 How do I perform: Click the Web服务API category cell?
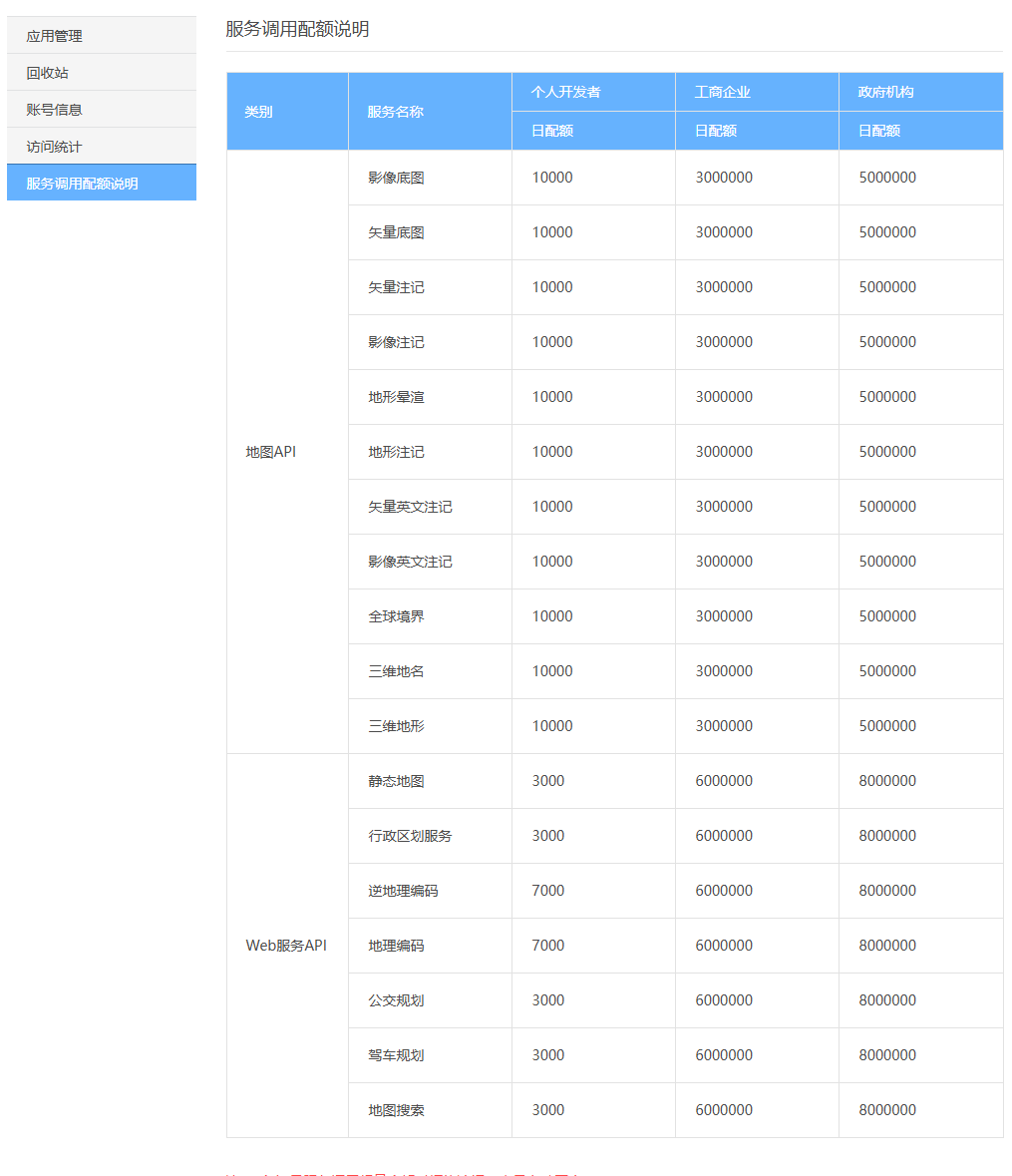[x=286, y=946]
